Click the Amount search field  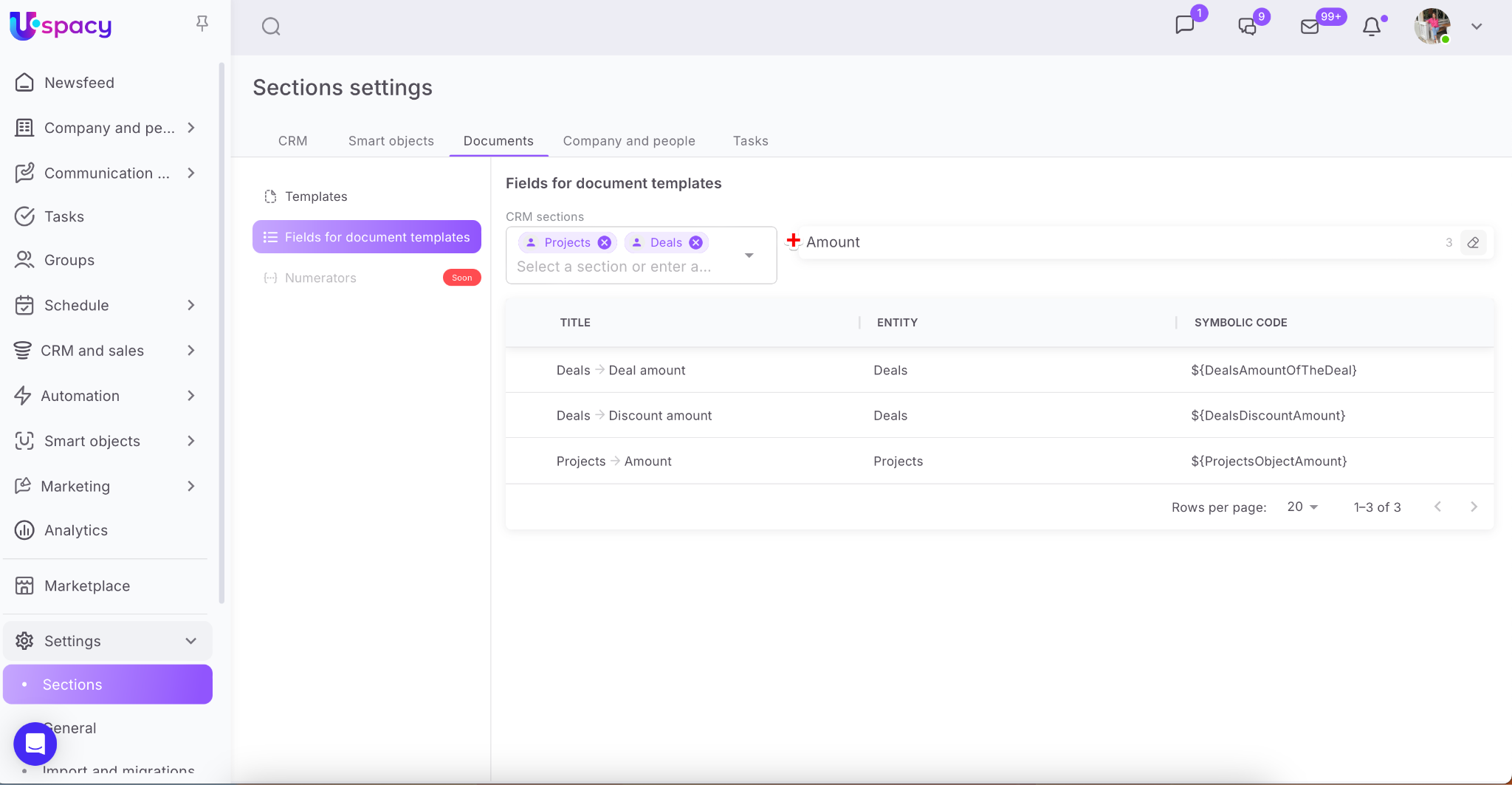coord(1107,242)
